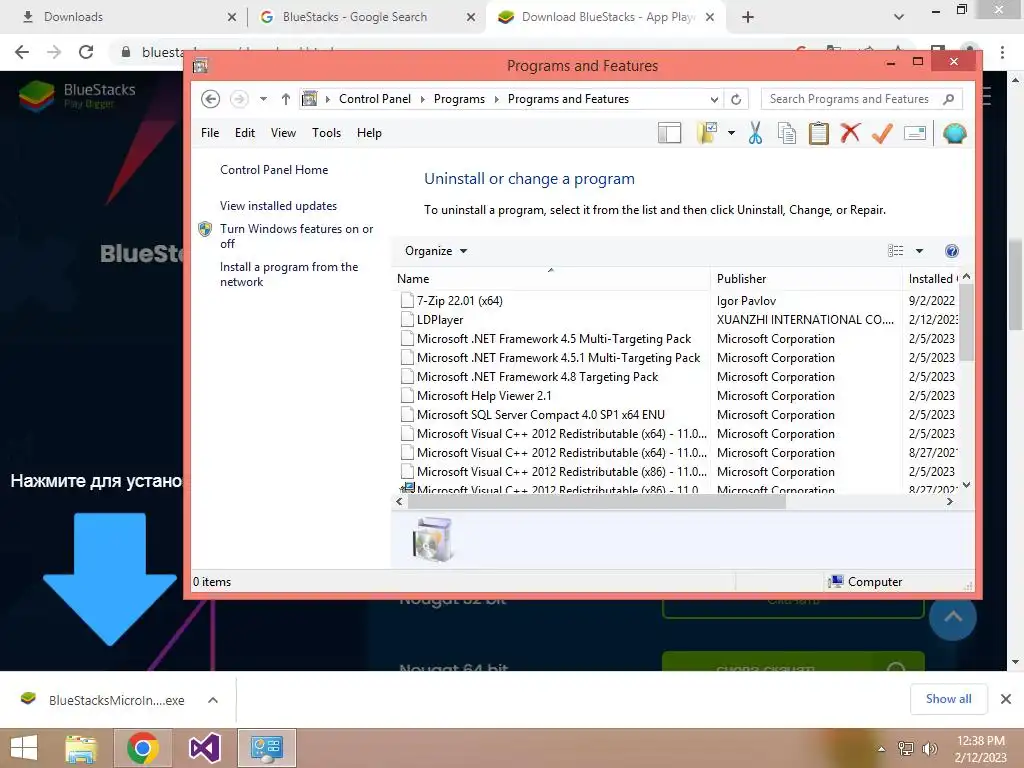Screen dimensions: 1024x768
Task: Go back in Programs and Features window
Action: (210, 99)
